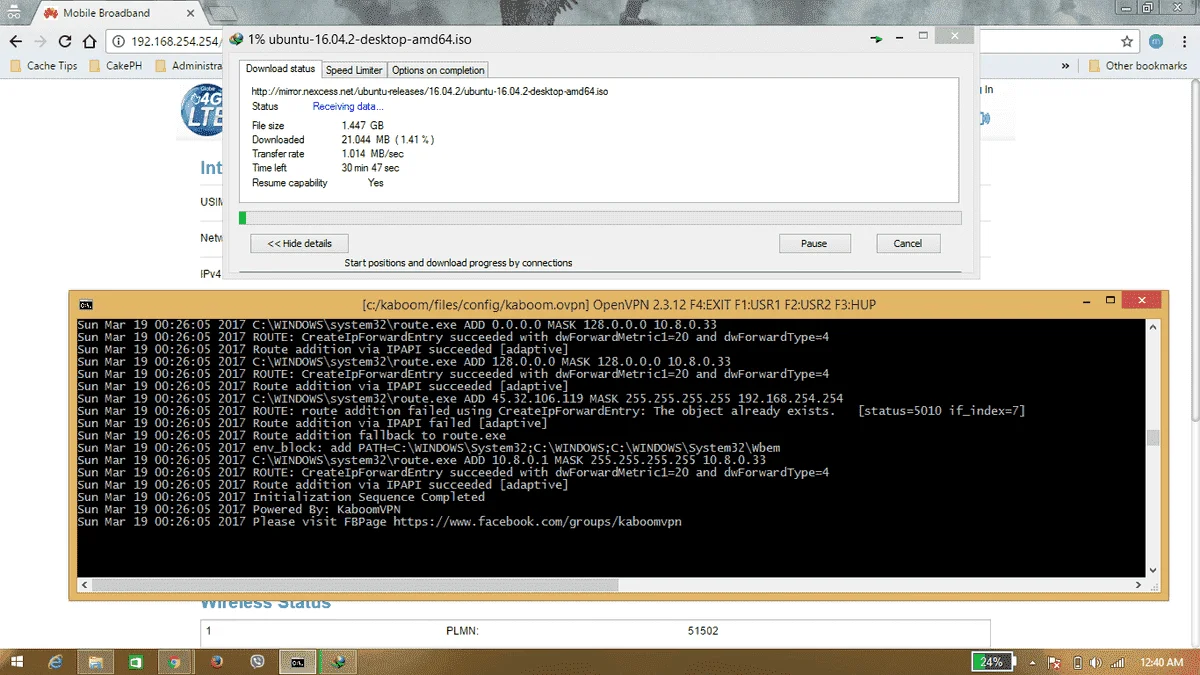Open the Cache Tips bookmark folder
Viewport: 1200px width, 675px height.
click(x=43, y=66)
